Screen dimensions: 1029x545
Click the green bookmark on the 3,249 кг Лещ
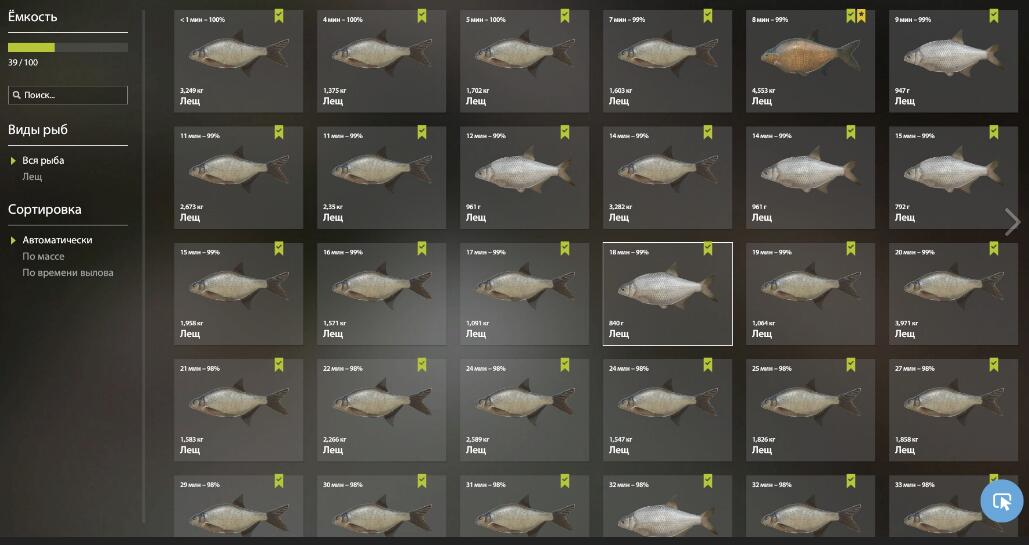[279, 16]
